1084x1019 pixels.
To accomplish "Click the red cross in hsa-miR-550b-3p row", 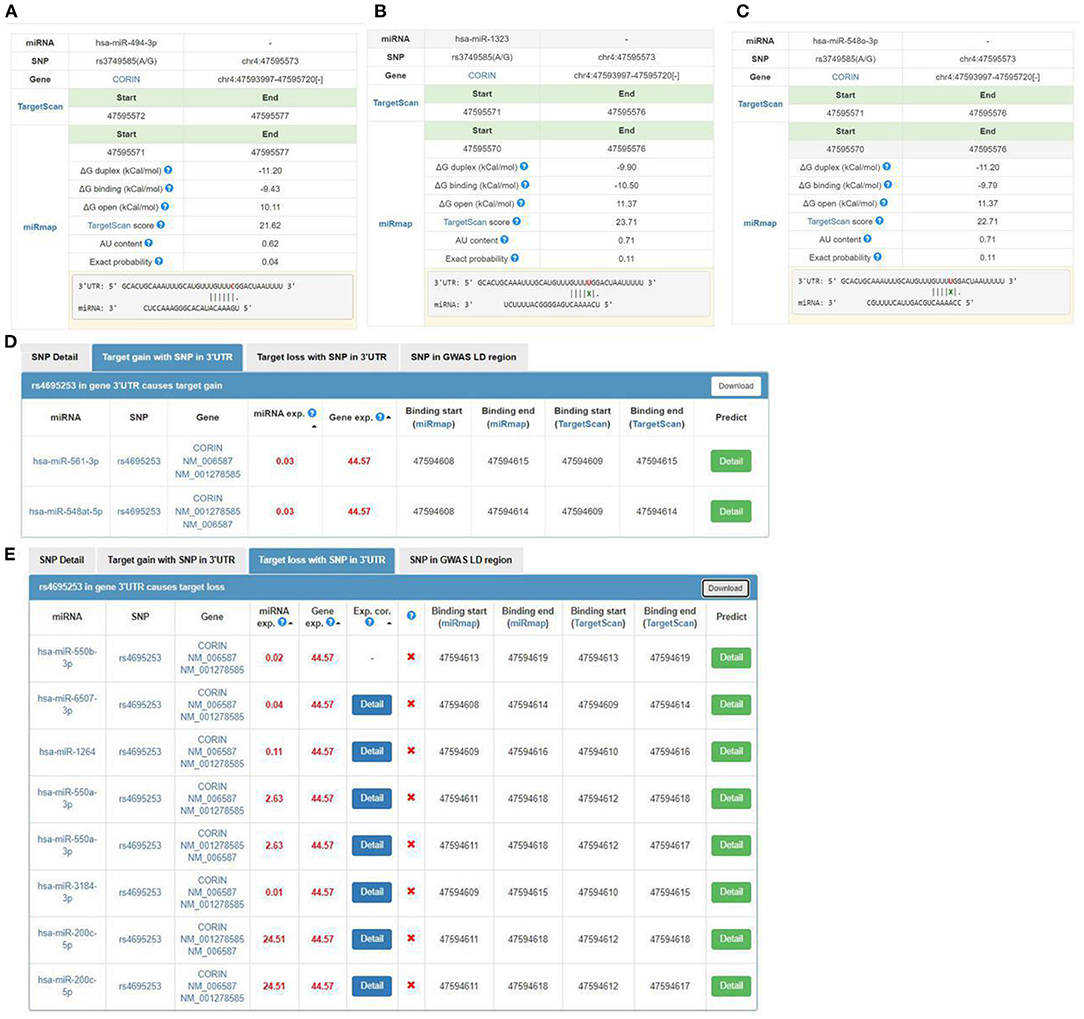I will pos(411,657).
